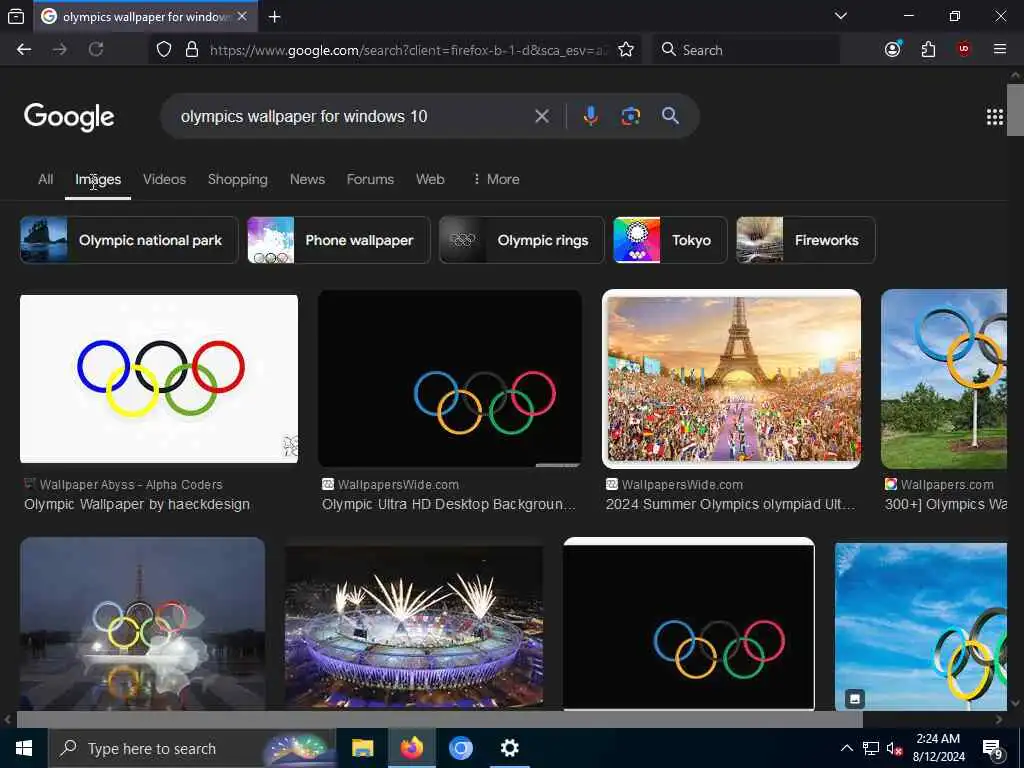Filter by Fireworks chip
Viewport: 1024px width, 768px height.
click(806, 240)
